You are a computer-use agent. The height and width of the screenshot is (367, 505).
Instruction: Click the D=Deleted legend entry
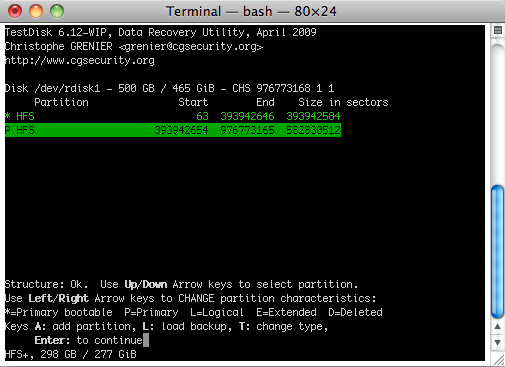click(355, 312)
